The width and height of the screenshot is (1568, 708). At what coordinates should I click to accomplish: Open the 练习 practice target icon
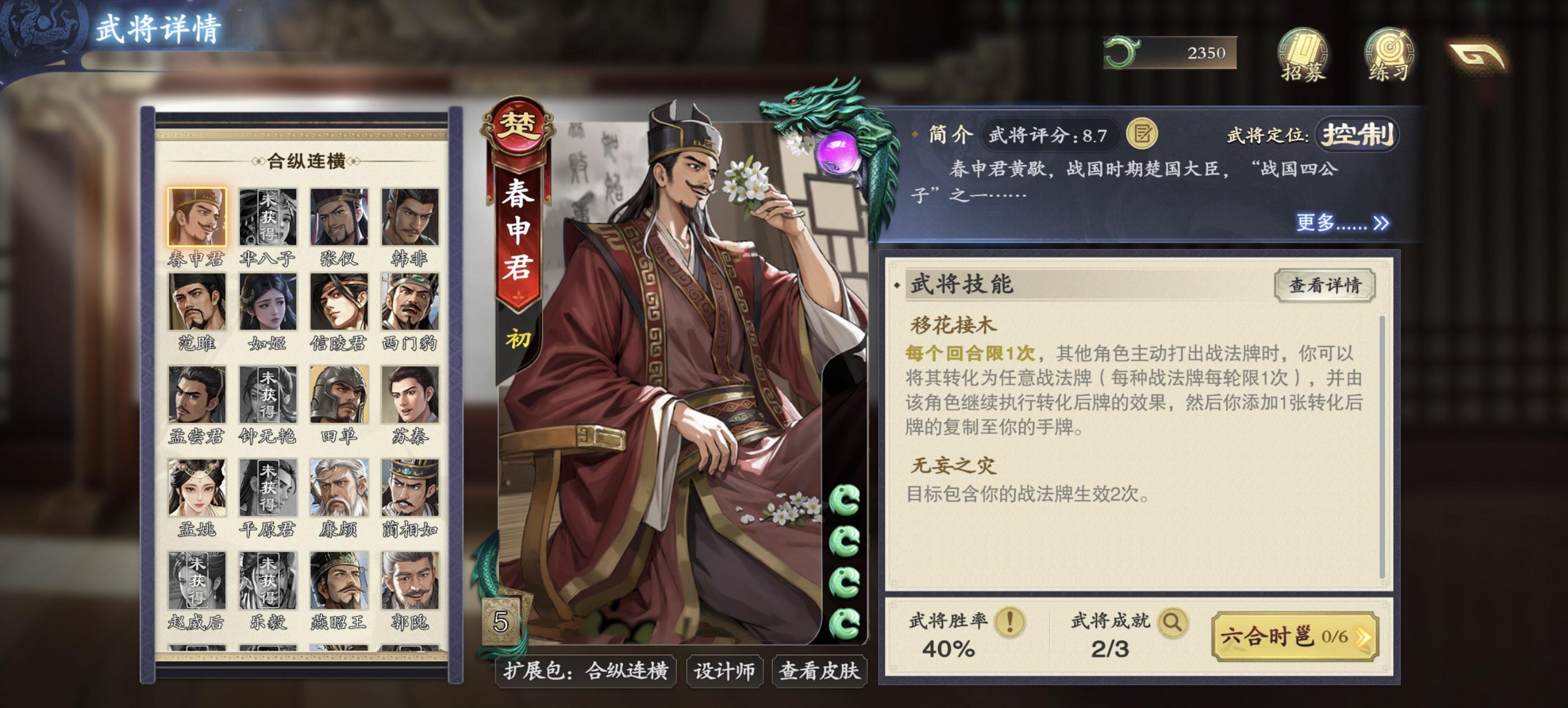[1389, 55]
